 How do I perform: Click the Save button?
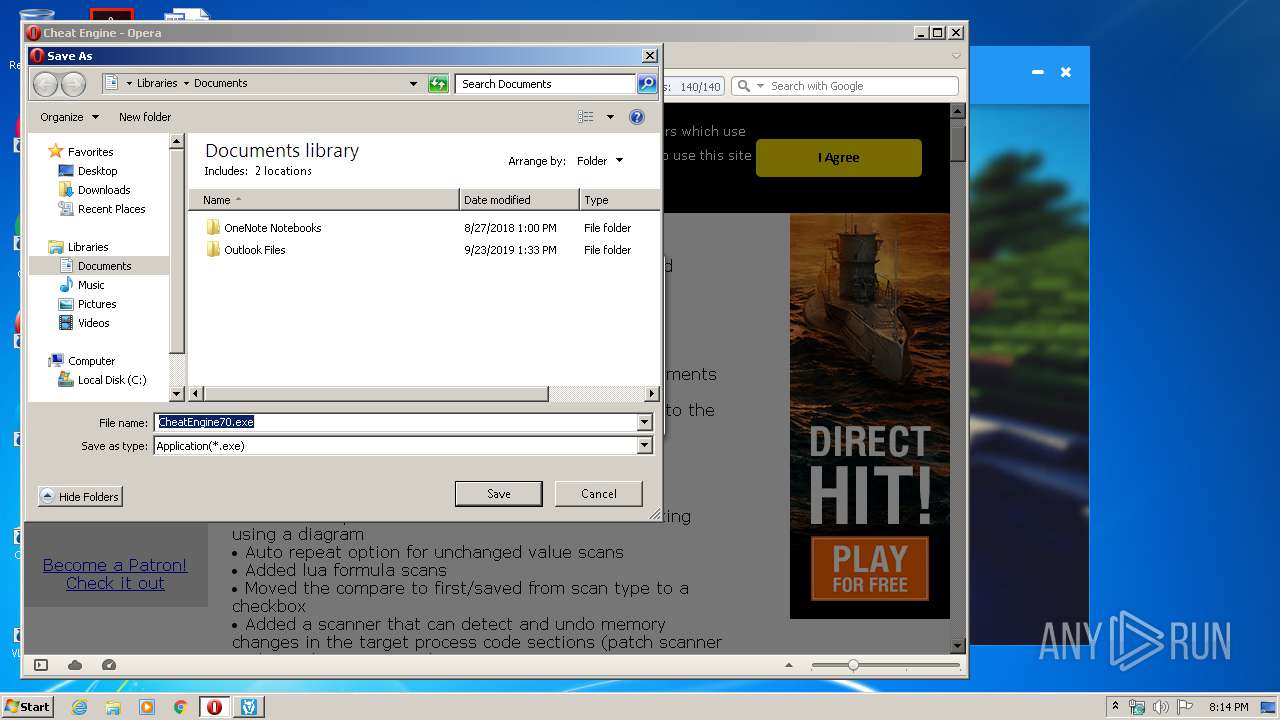tap(499, 494)
